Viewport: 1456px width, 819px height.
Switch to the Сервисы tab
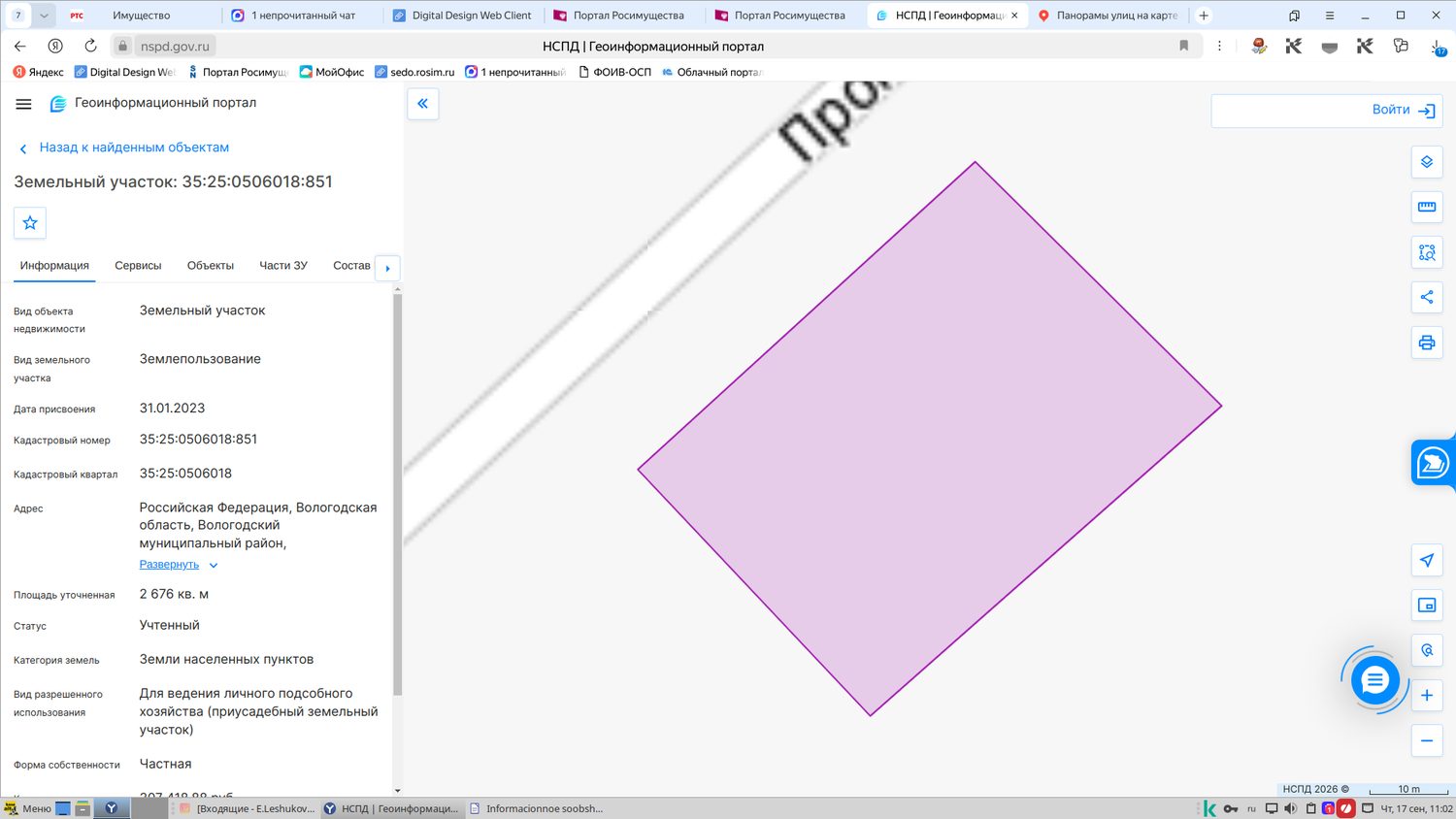click(138, 266)
